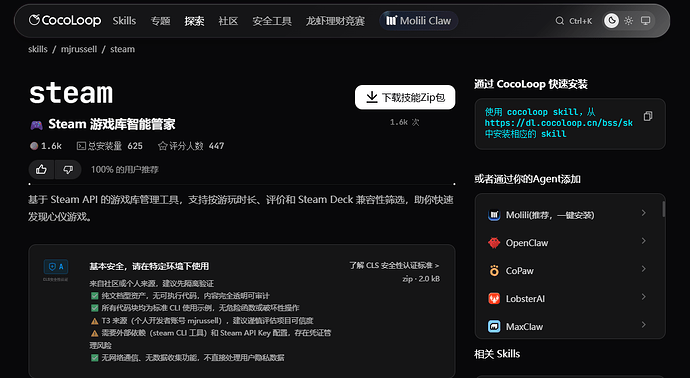This screenshot has width=690, height=378.
Task: Open the 安全工具 page
Action: [x=272, y=21]
